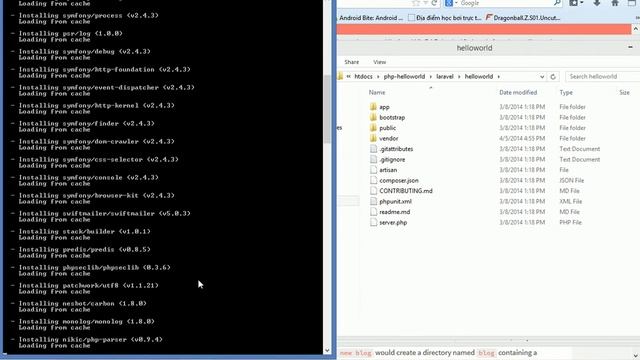Open the app folder icon
The width and height of the screenshot is (640, 360).
point(373,107)
